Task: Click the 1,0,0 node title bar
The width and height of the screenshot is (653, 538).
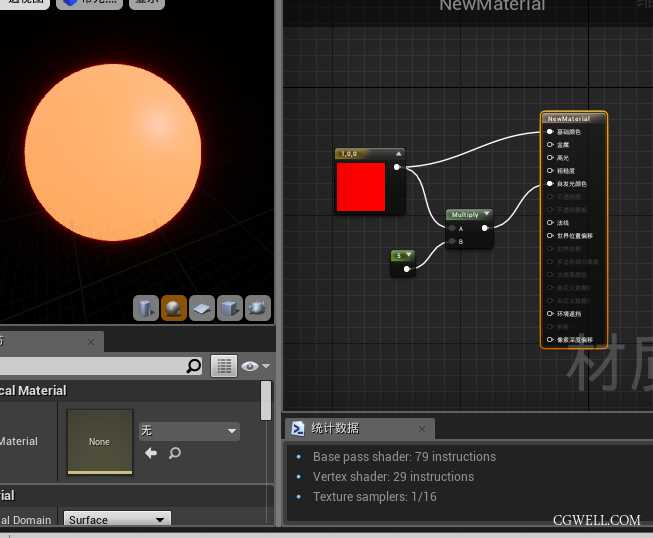Action: 369,154
